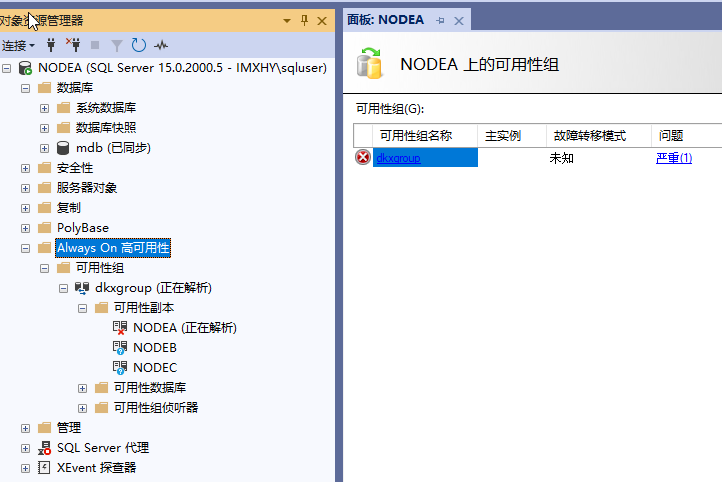Image resolution: width=722 pixels, height=482 pixels.
Task: Click the SQL Server 代理 agent icon
Action: pos(44,448)
